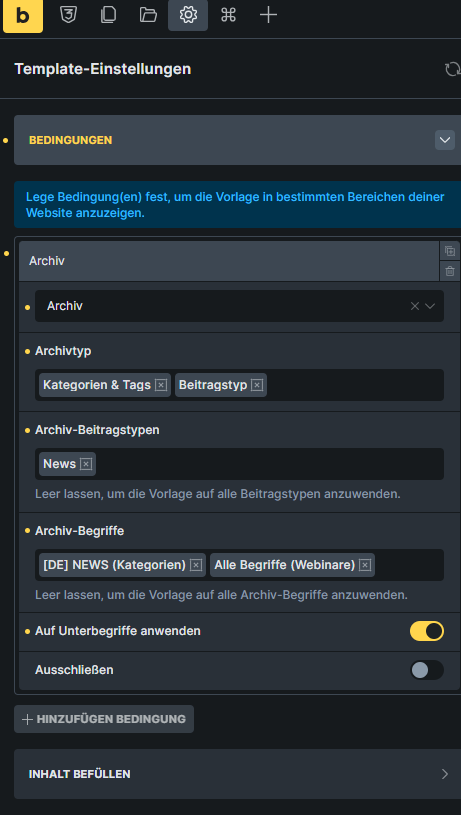Click the Archiv-Begriffe label
The height and width of the screenshot is (815, 461).
click(x=80, y=531)
